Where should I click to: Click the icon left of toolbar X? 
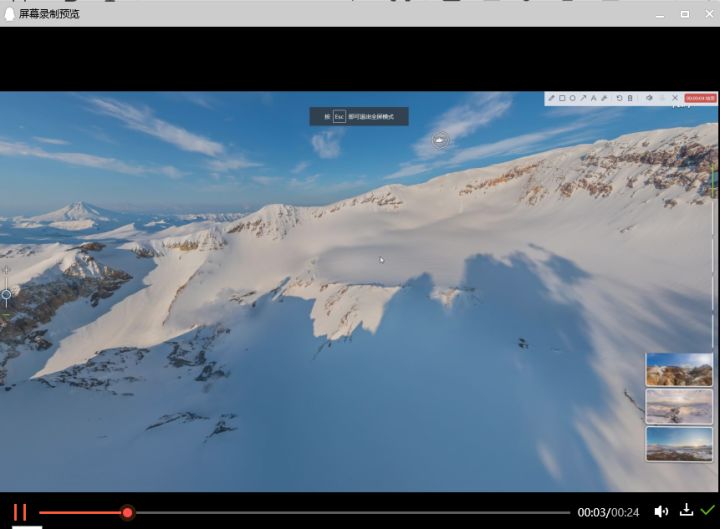click(662, 98)
